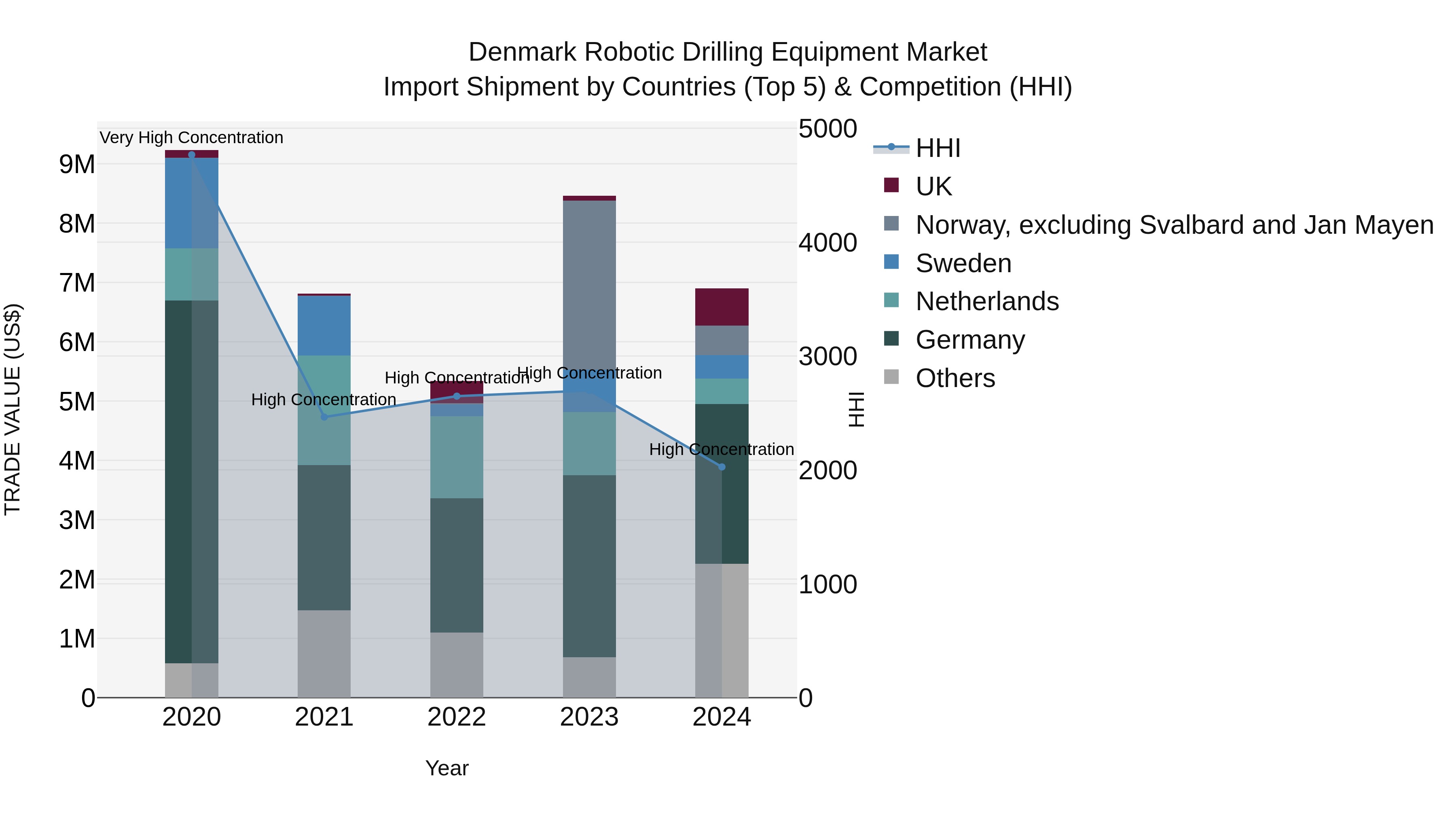Toggle the Germany legend label

pyautogui.click(x=971, y=340)
